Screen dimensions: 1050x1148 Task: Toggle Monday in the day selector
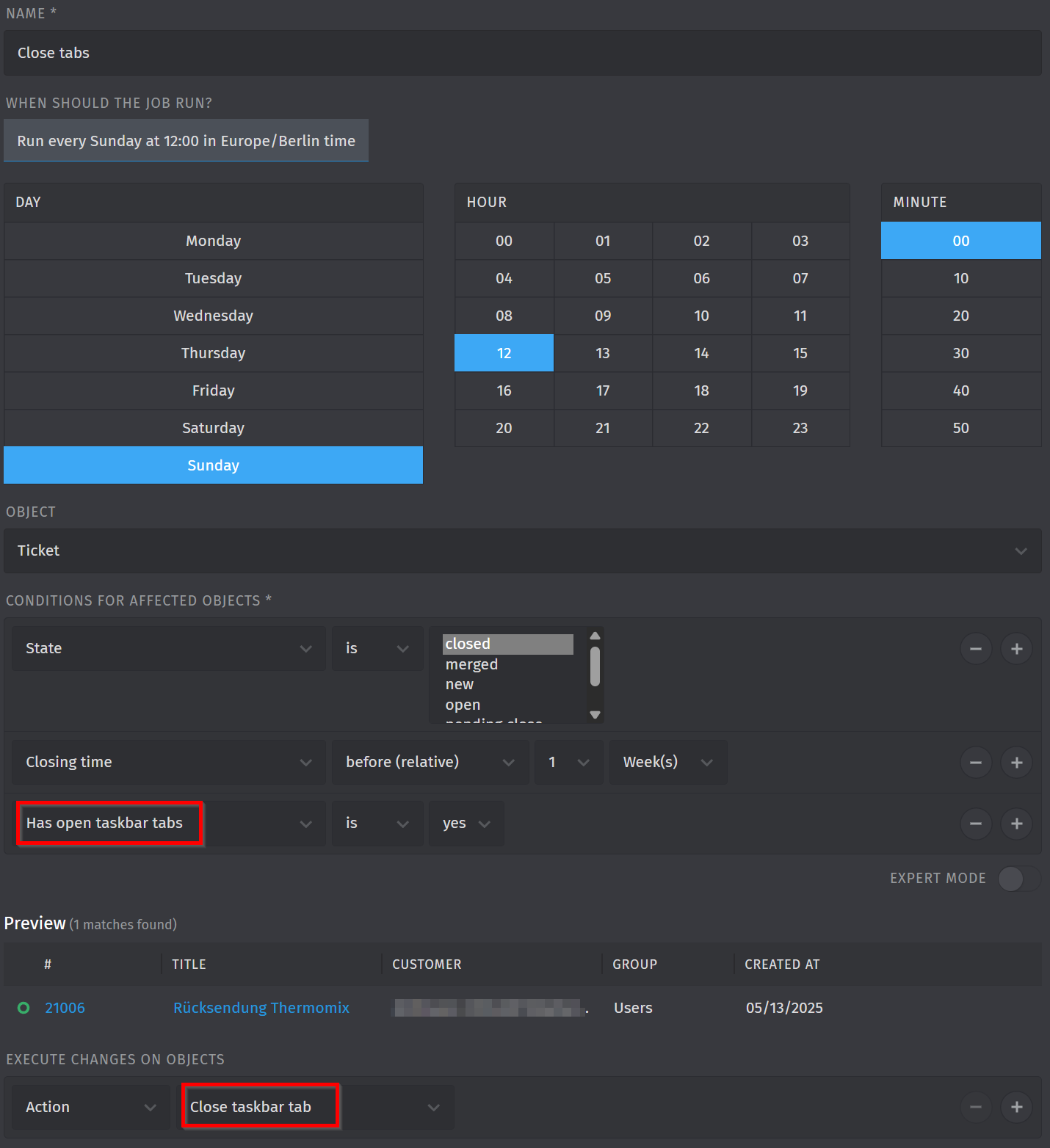tap(213, 241)
